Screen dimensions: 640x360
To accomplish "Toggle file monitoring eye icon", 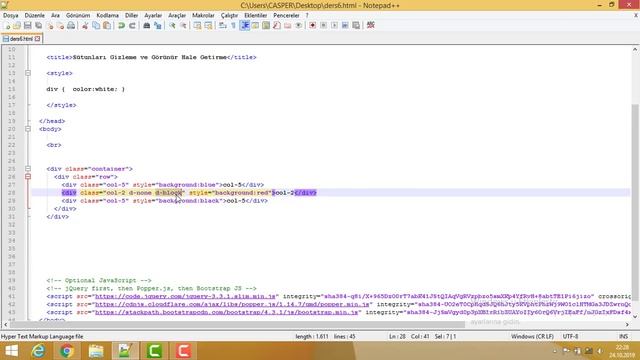I will (x=298, y=25).
